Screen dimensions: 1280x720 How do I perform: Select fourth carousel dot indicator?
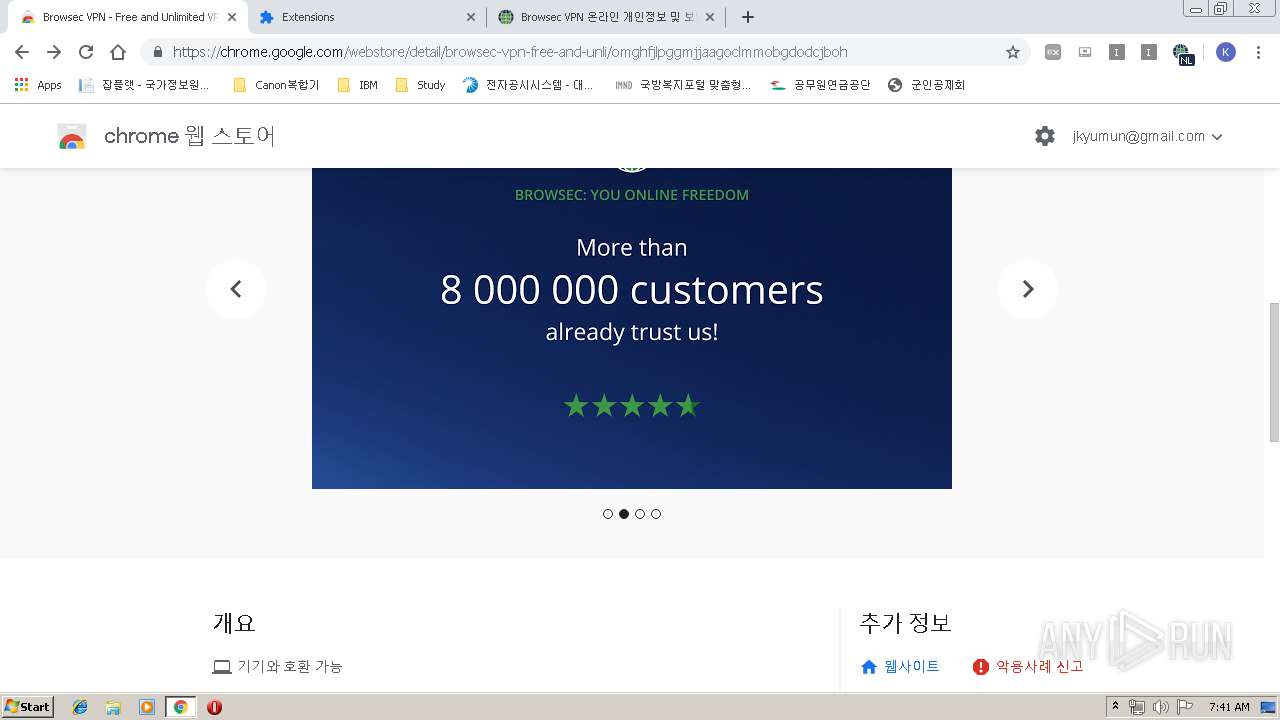(656, 514)
